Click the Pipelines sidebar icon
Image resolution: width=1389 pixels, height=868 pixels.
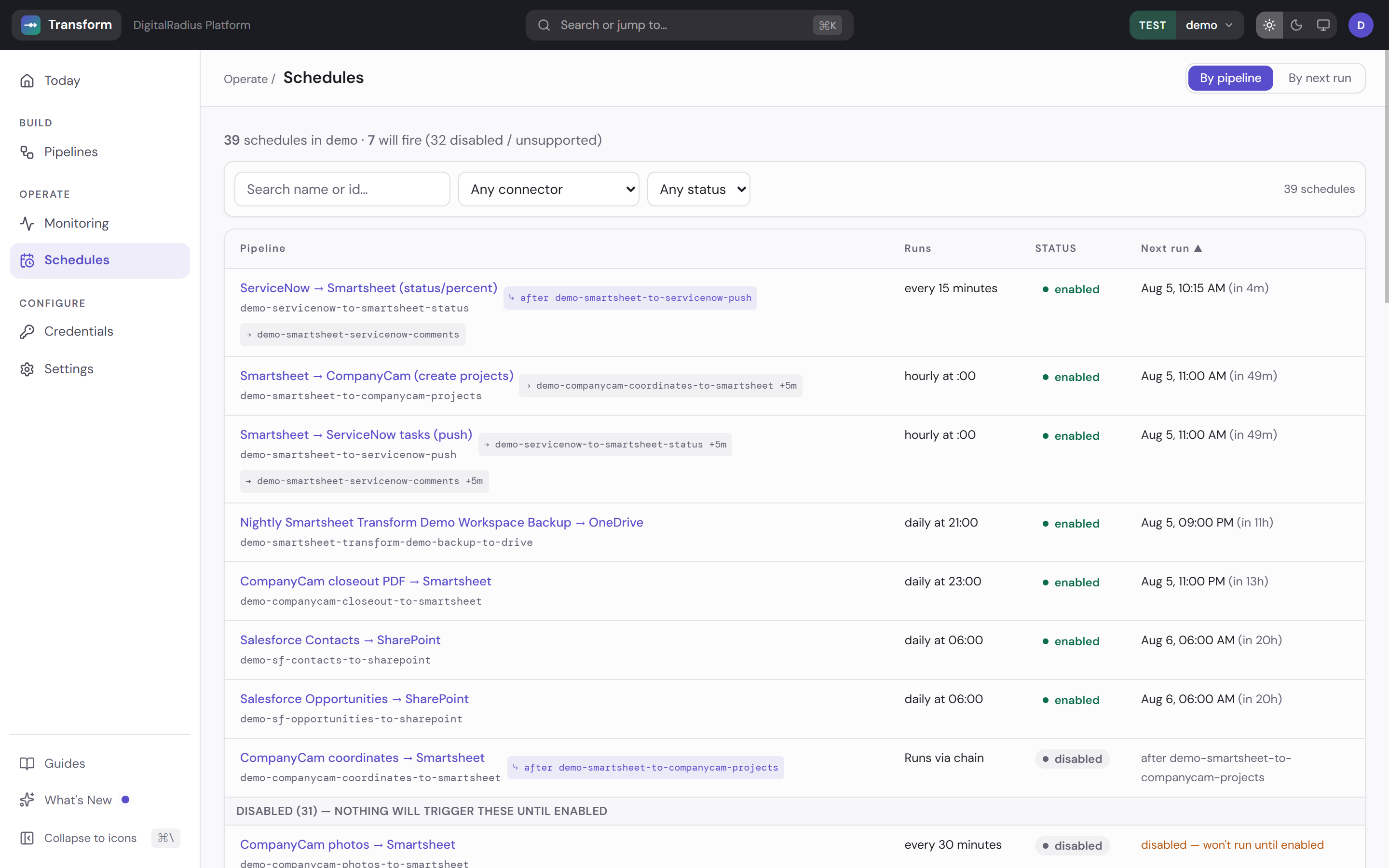coord(27,152)
